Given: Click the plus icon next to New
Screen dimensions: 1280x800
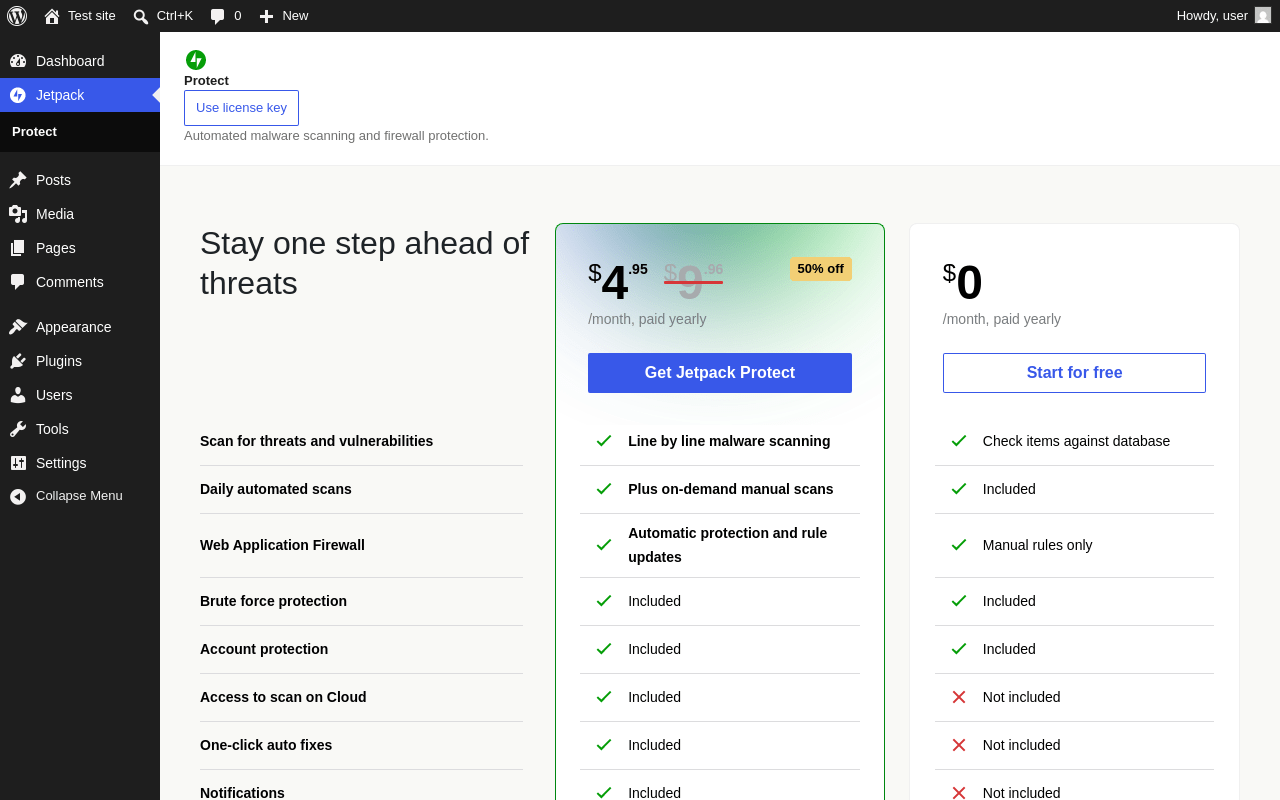Looking at the screenshot, I should [x=266, y=16].
